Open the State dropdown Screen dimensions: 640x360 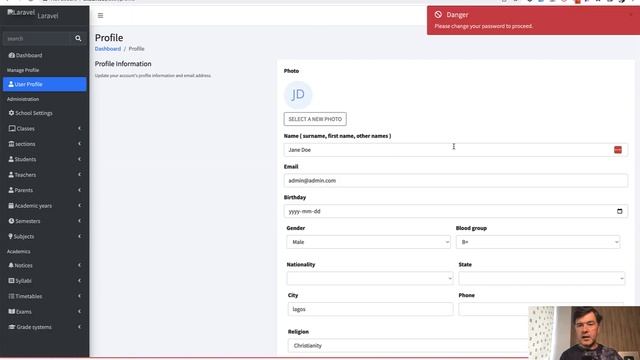point(541,278)
